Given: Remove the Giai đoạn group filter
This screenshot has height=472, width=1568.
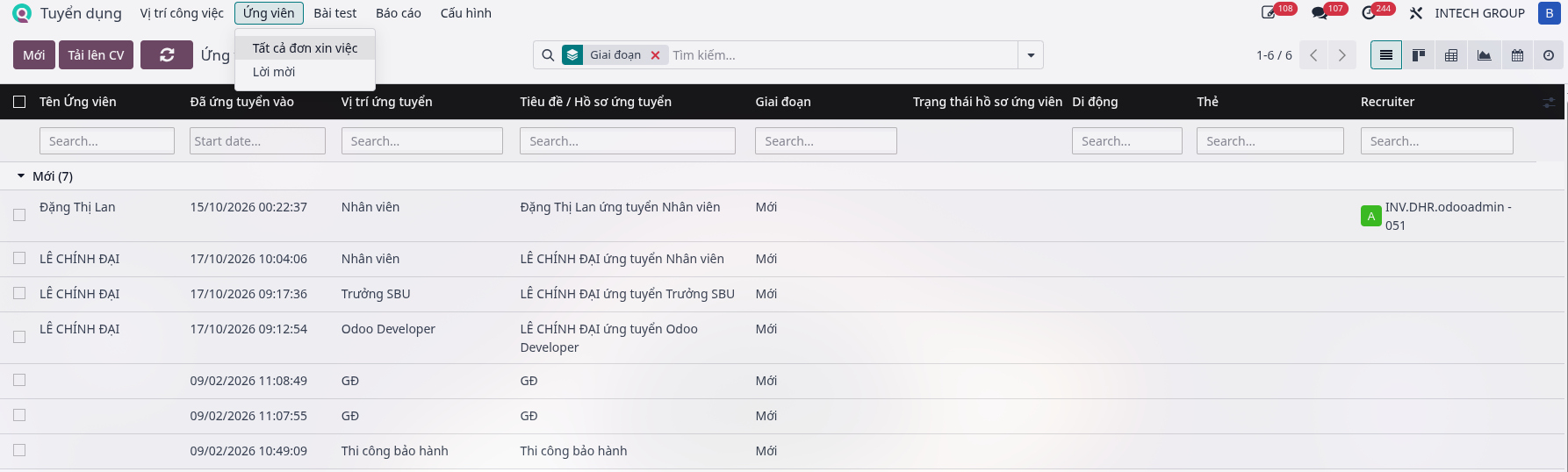Looking at the screenshot, I should [655, 55].
